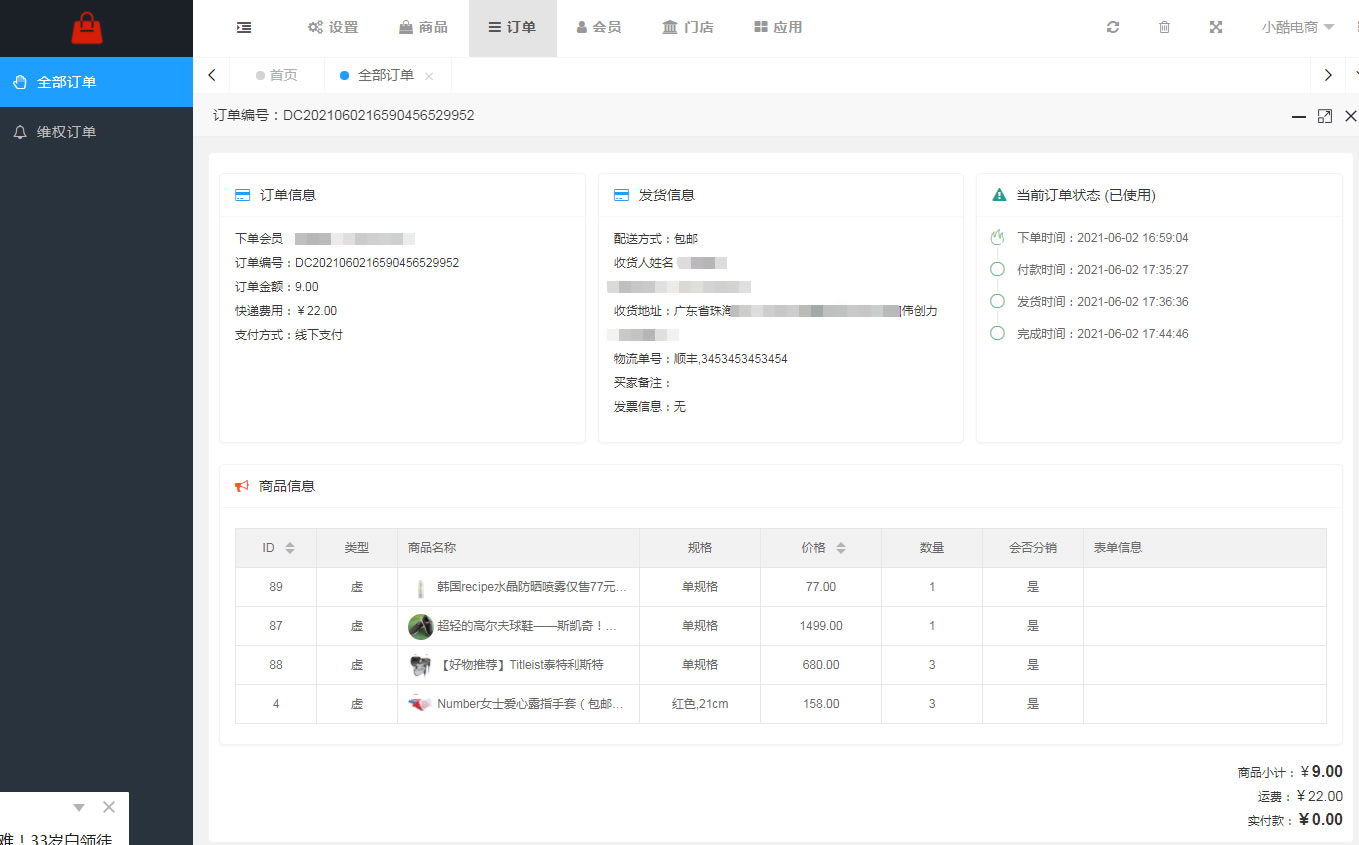Click the 顺丰 tracking number 3453453453454
This screenshot has height=845, width=1359.
(x=744, y=359)
